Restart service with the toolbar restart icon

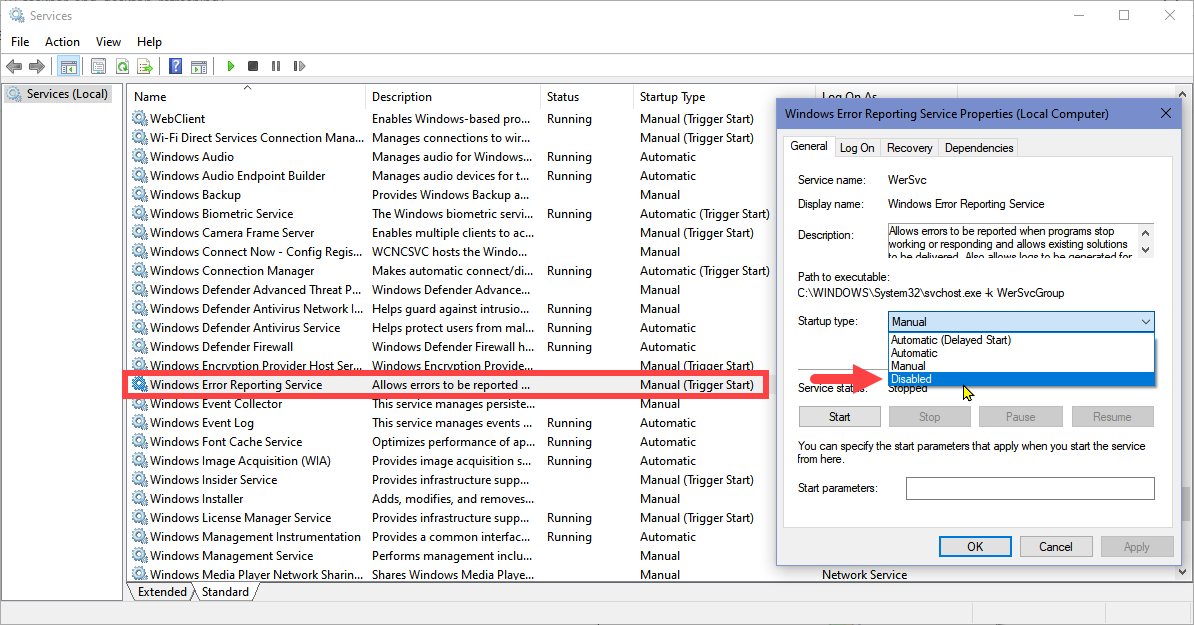pyautogui.click(x=299, y=66)
